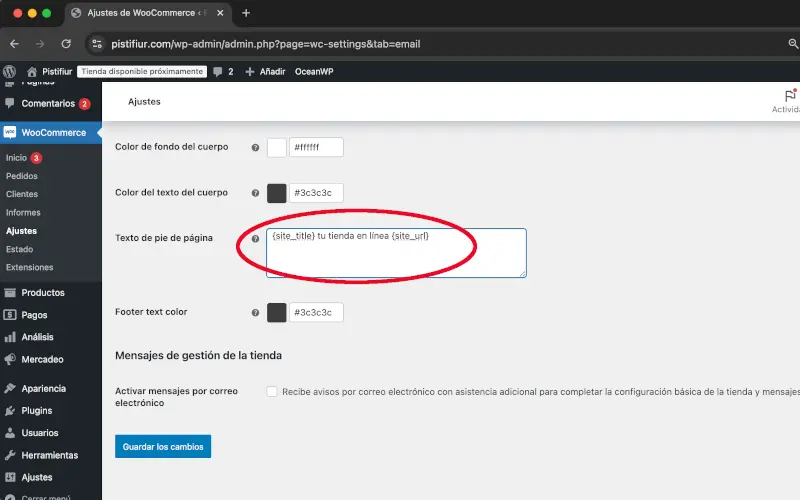Screen dimensions: 800x500
Task: Open the Footer text color dark swatch
Action: click(x=277, y=313)
